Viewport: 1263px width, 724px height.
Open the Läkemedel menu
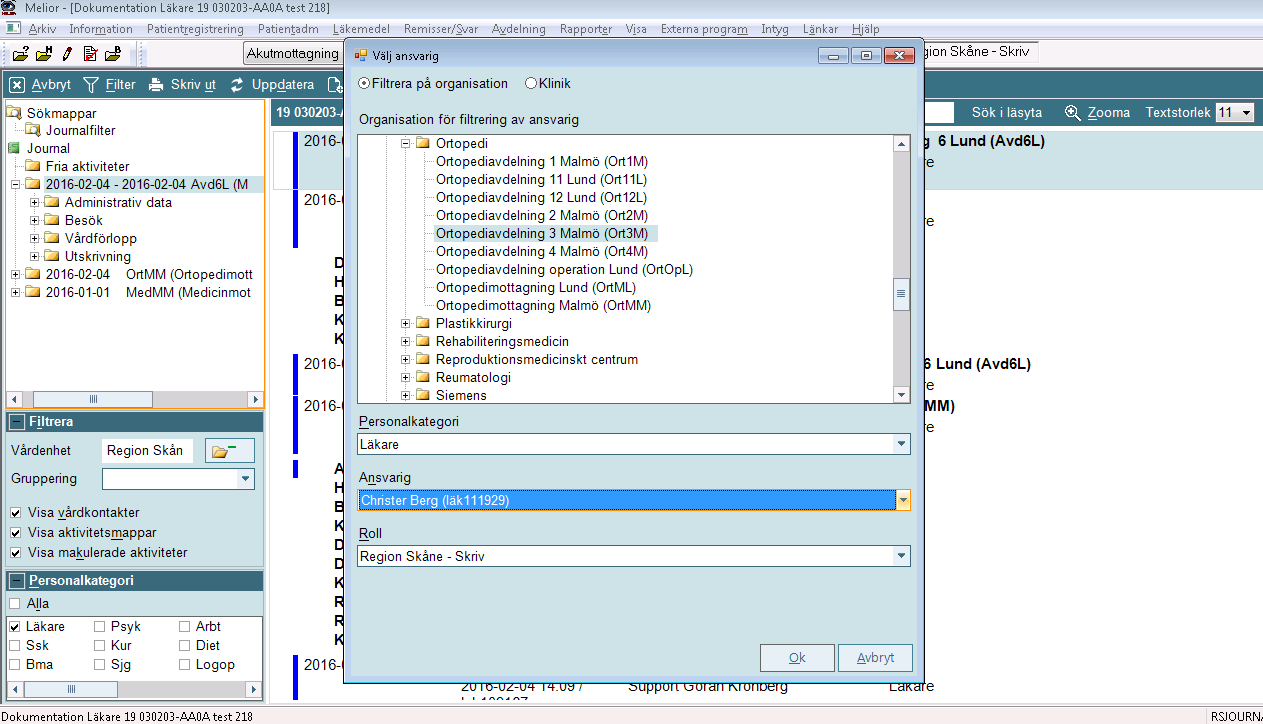click(x=360, y=29)
